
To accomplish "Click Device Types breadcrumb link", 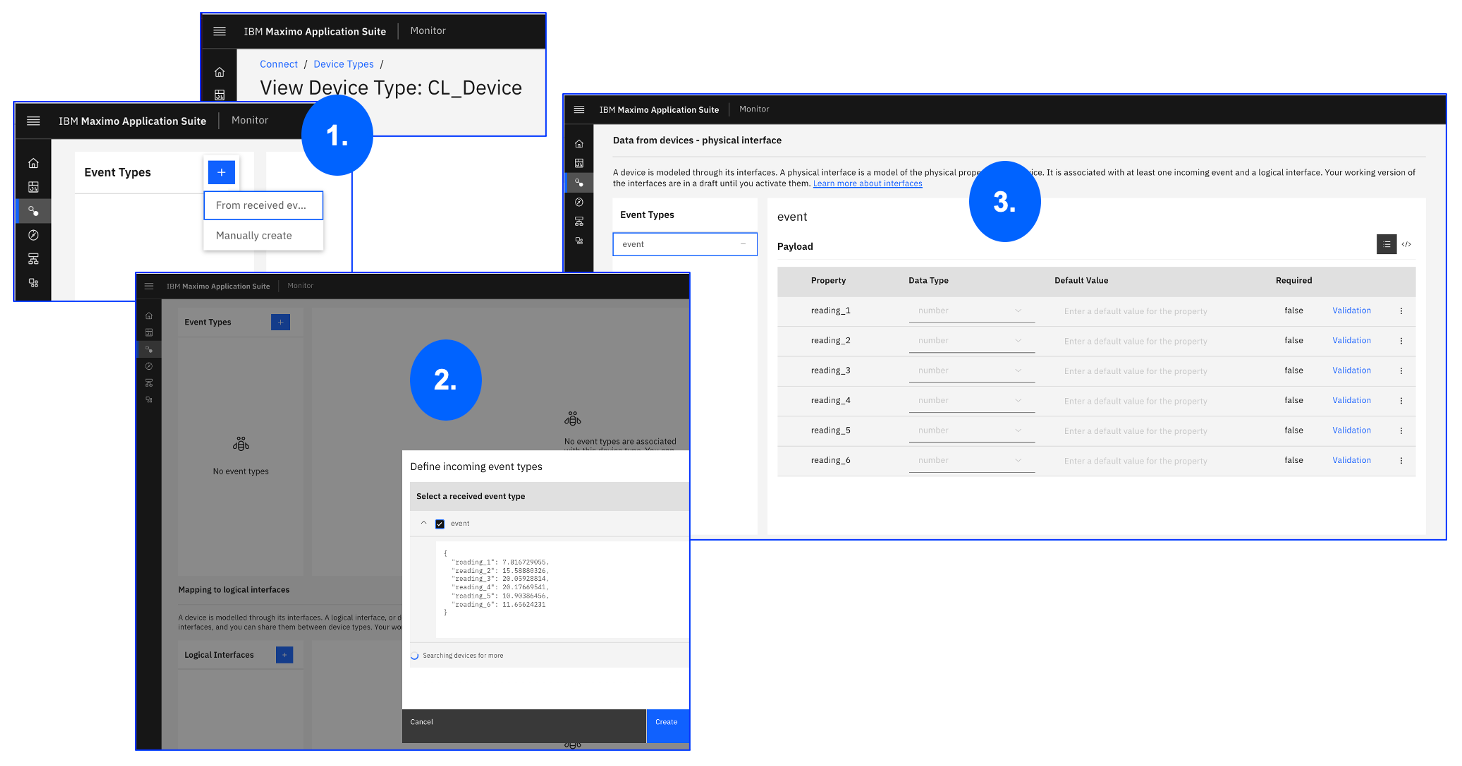I will 344,64.
